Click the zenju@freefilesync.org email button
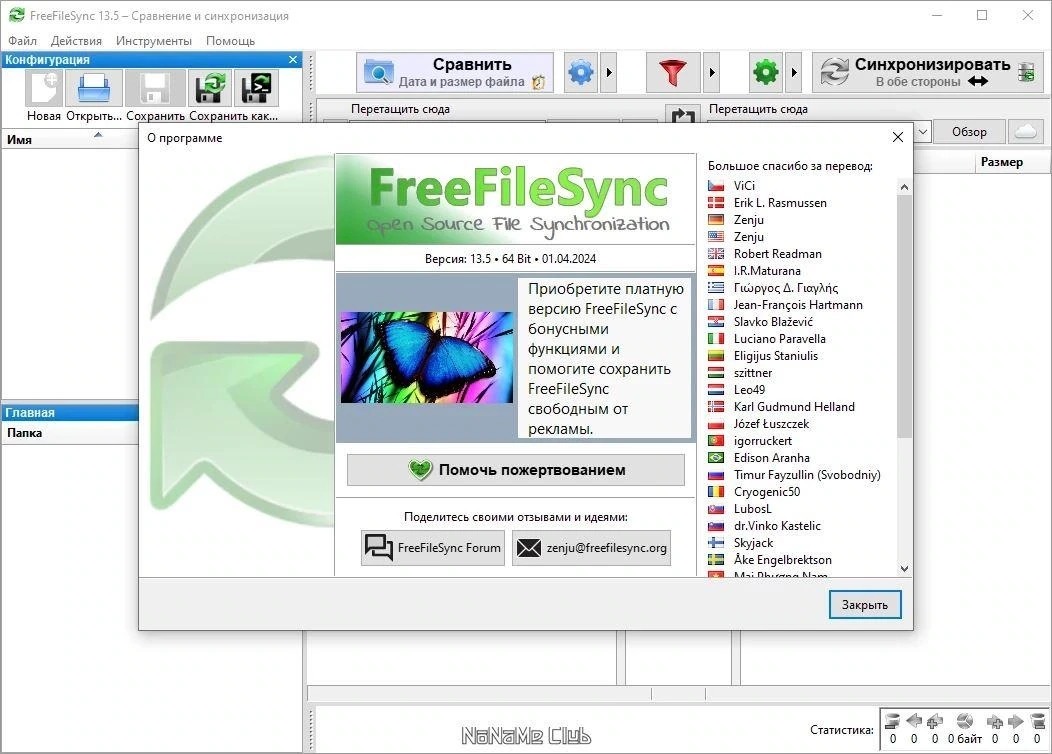Screen dimensions: 1052x754 tap(592, 548)
